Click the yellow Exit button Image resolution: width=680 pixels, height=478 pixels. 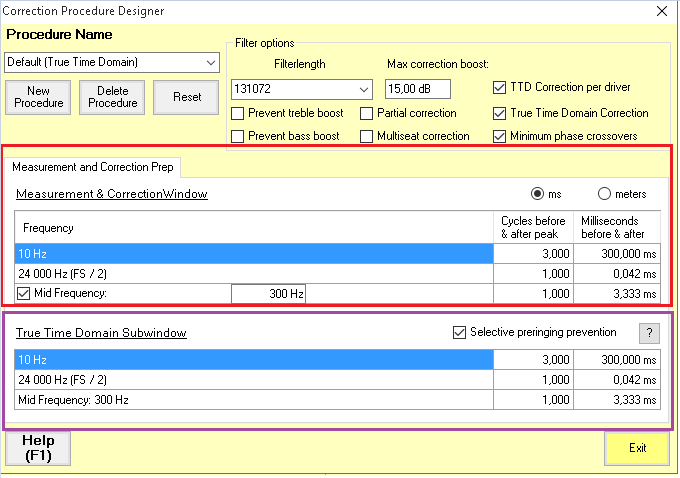pyautogui.click(x=637, y=448)
